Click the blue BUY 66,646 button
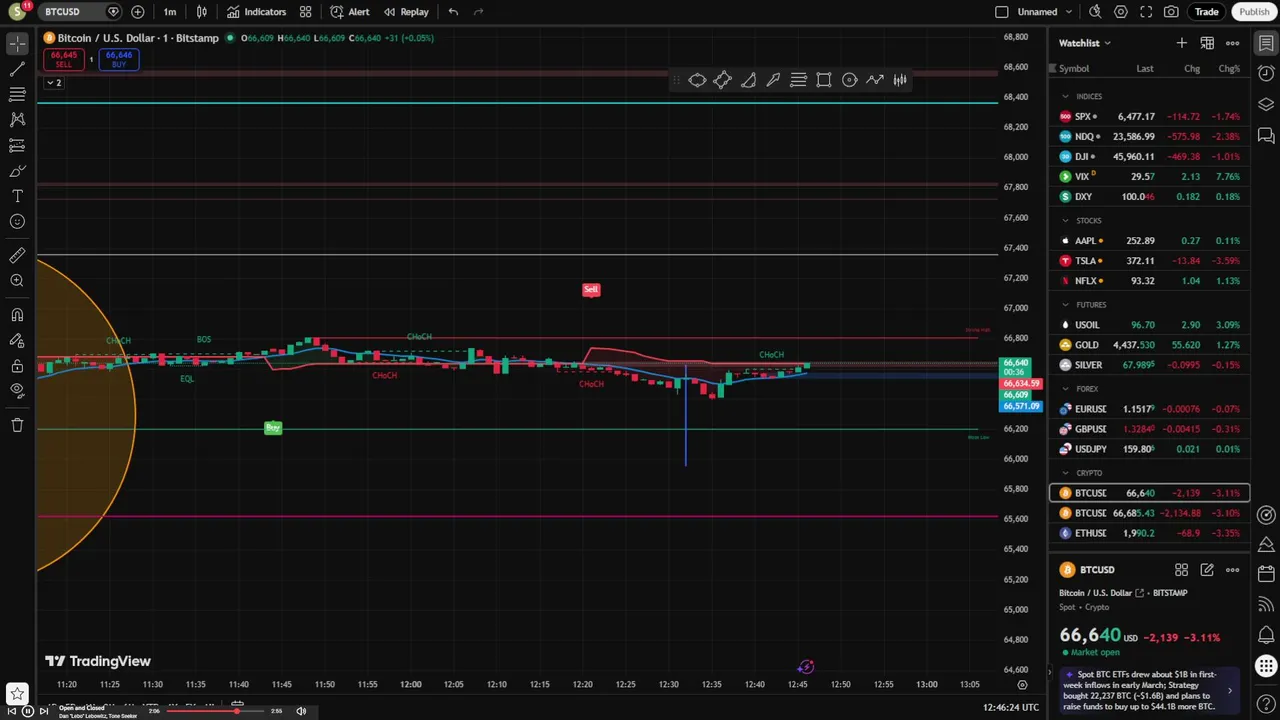Image resolution: width=1280 pixels, height=720 pixels. pos(119,60)
